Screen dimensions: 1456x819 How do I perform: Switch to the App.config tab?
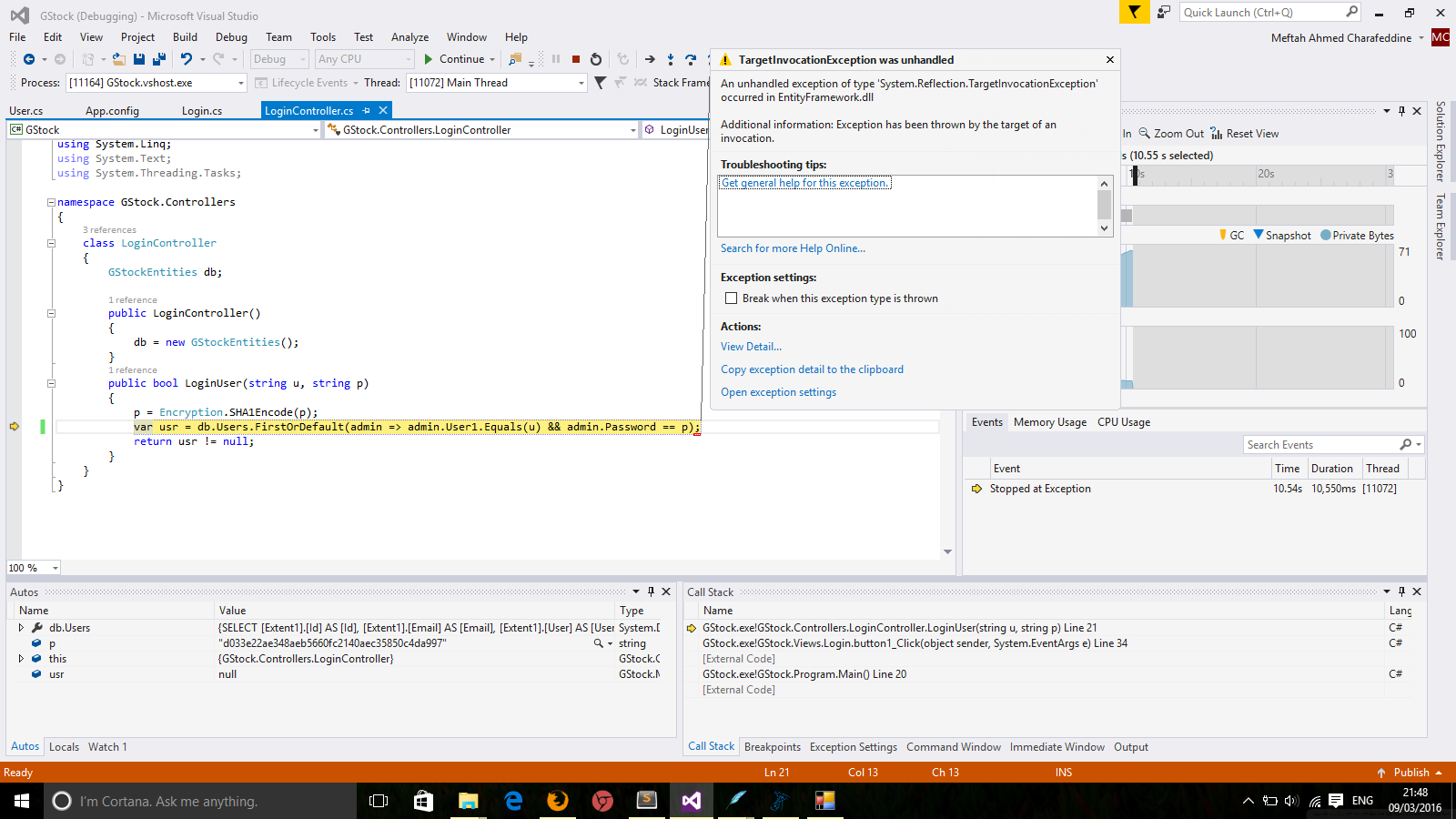(x=112, y=111)
